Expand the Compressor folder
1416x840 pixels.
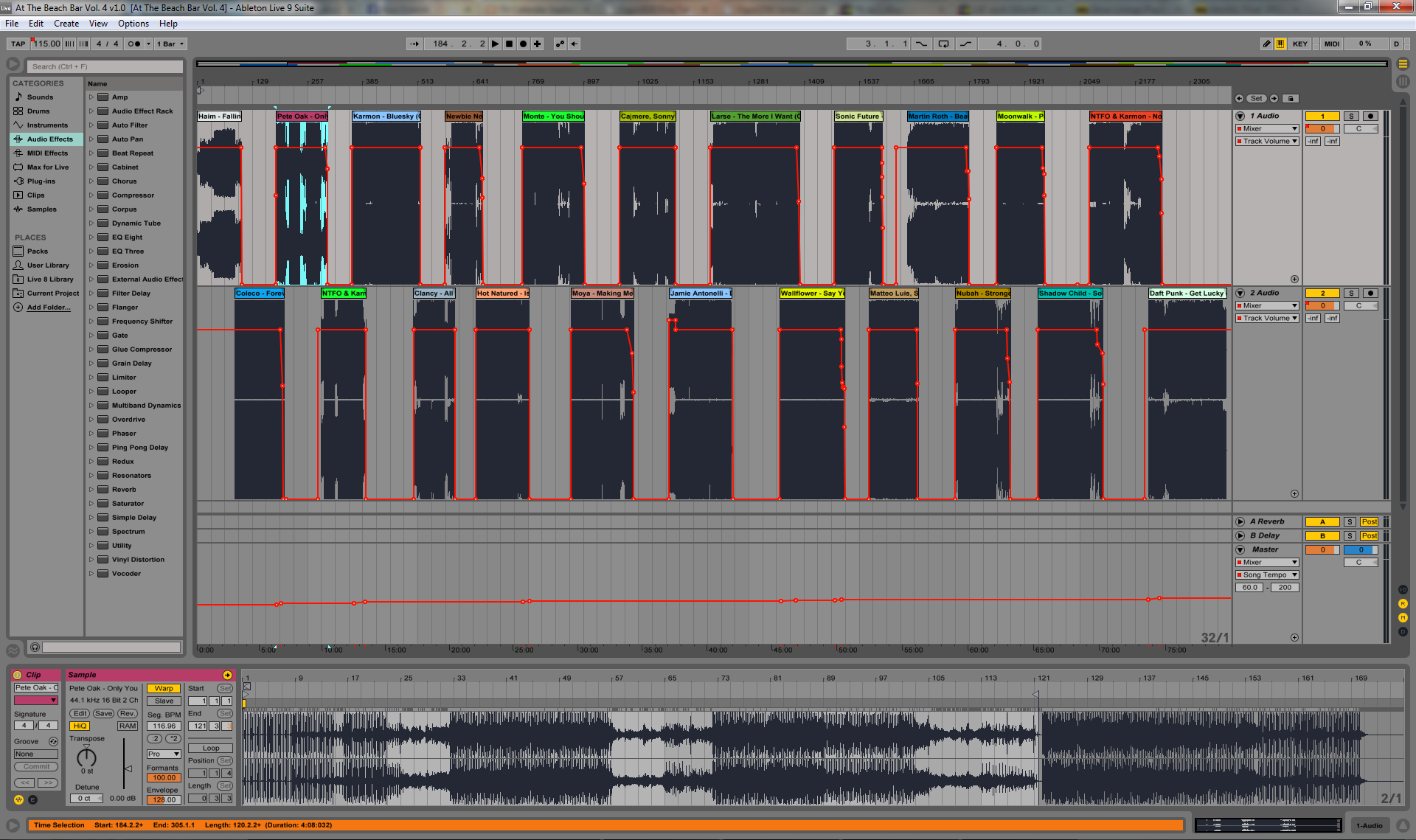click(x=91, y=195)
